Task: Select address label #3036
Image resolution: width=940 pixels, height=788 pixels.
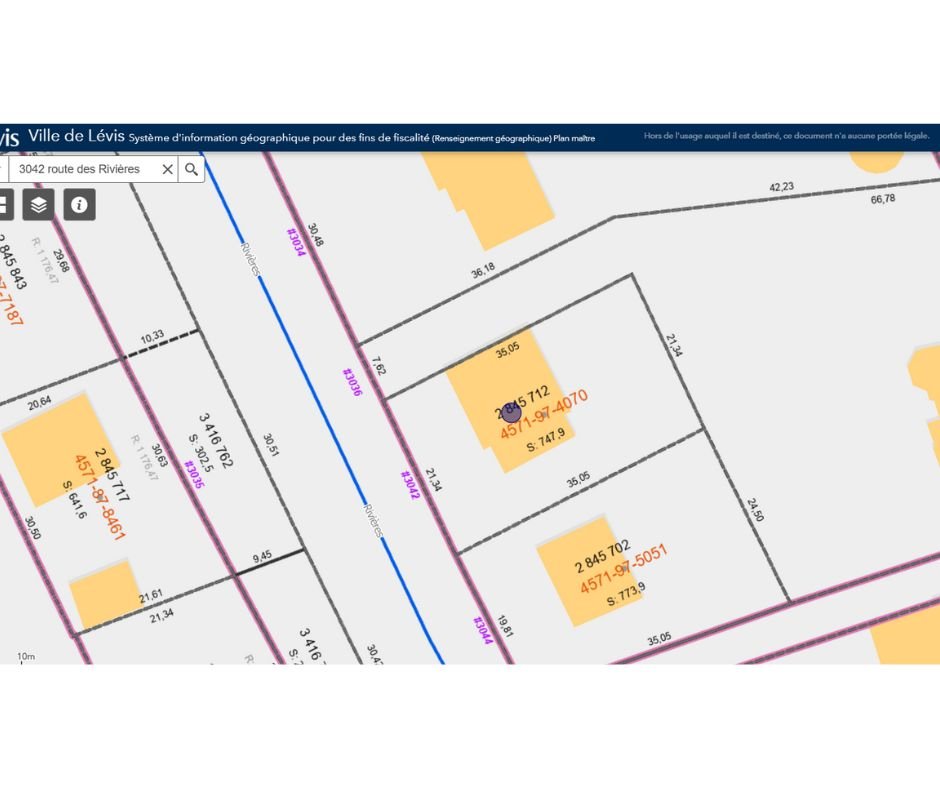Action: click(351, 382)
